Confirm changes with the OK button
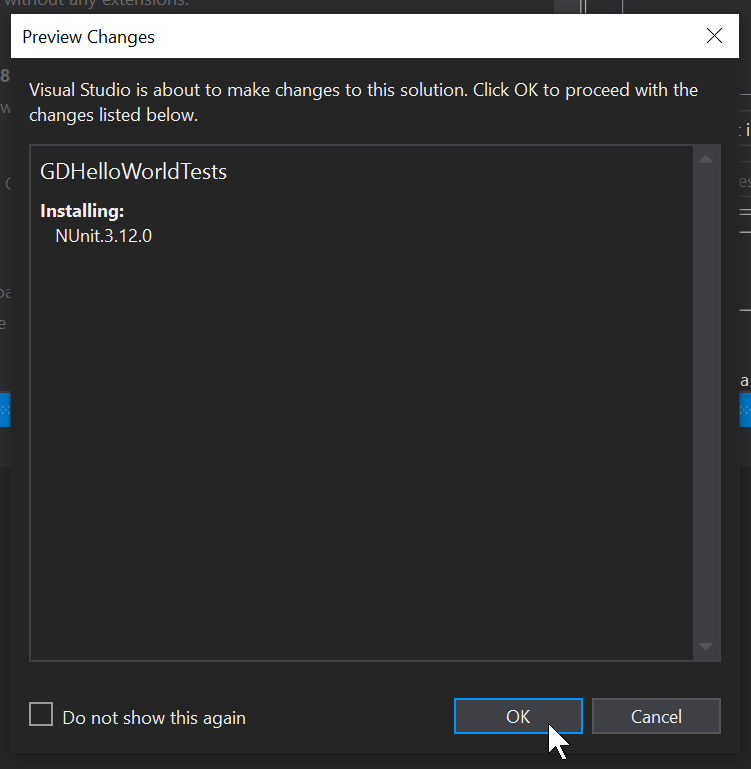The height and width of the screenshot is (769, 751). click(518, 716)
